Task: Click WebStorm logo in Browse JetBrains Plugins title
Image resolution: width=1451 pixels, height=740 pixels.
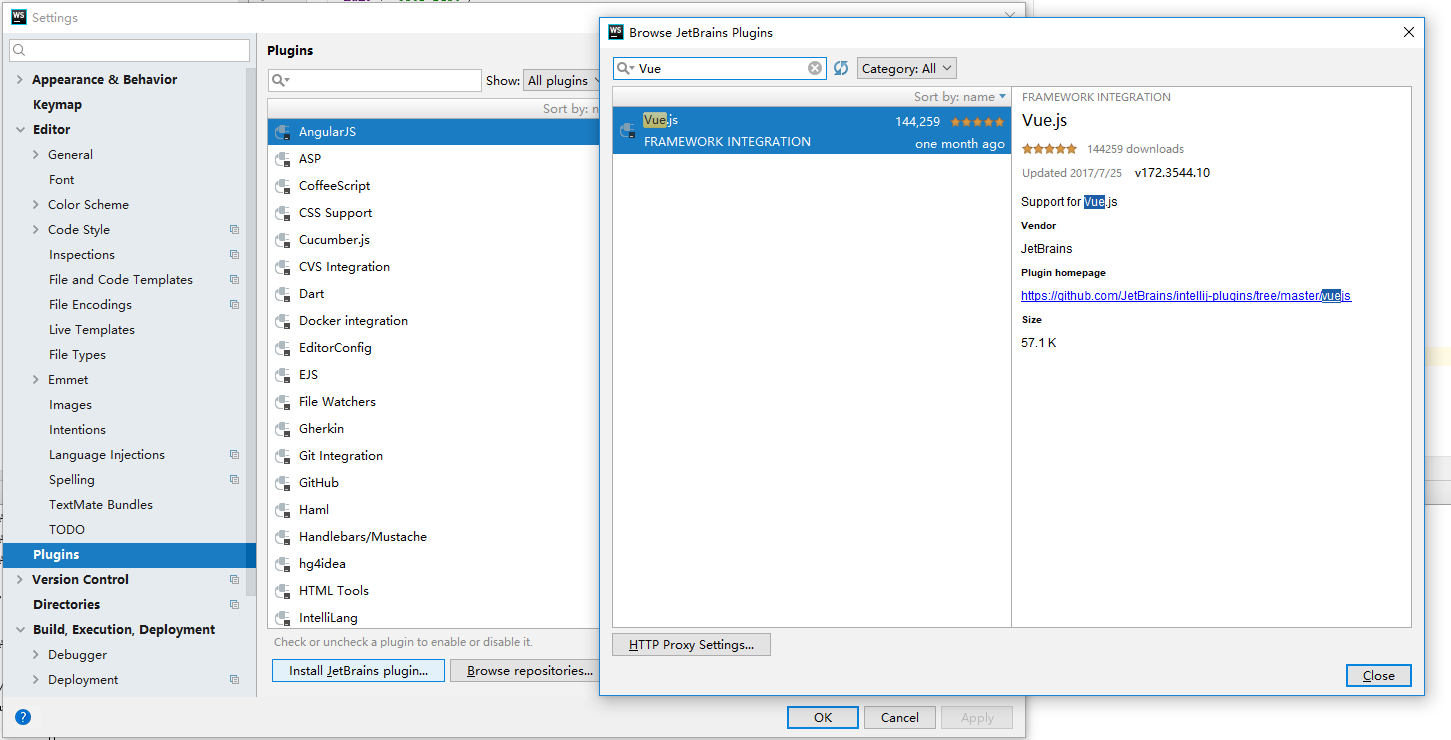Action: (x=616, y=32)
